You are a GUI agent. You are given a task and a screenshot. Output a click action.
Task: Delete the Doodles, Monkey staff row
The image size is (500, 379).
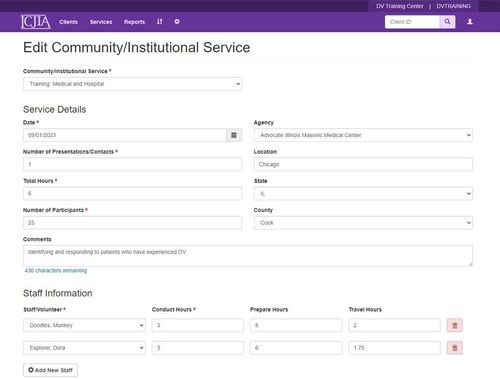tap(455, 325)
